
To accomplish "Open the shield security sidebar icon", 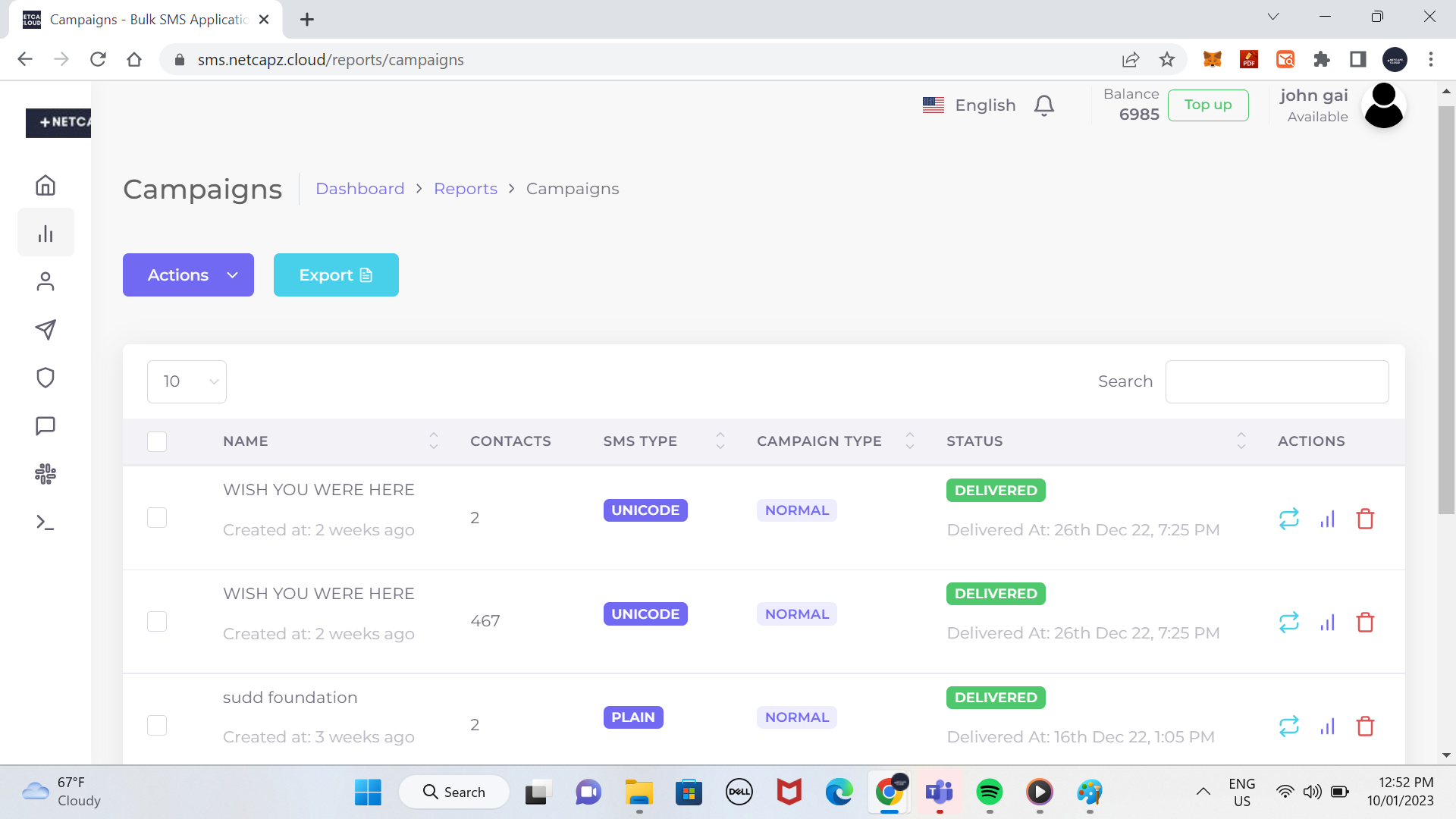I will pos(45,377).
